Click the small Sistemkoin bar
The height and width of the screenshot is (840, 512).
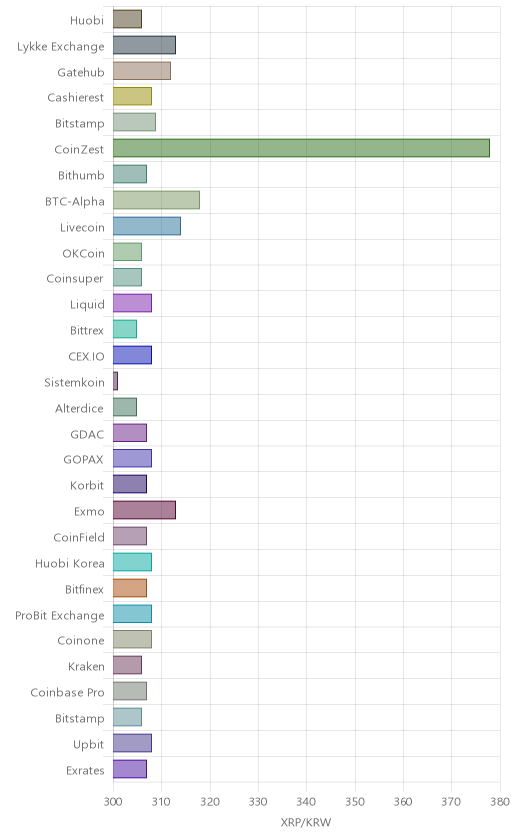coord(115,381)
